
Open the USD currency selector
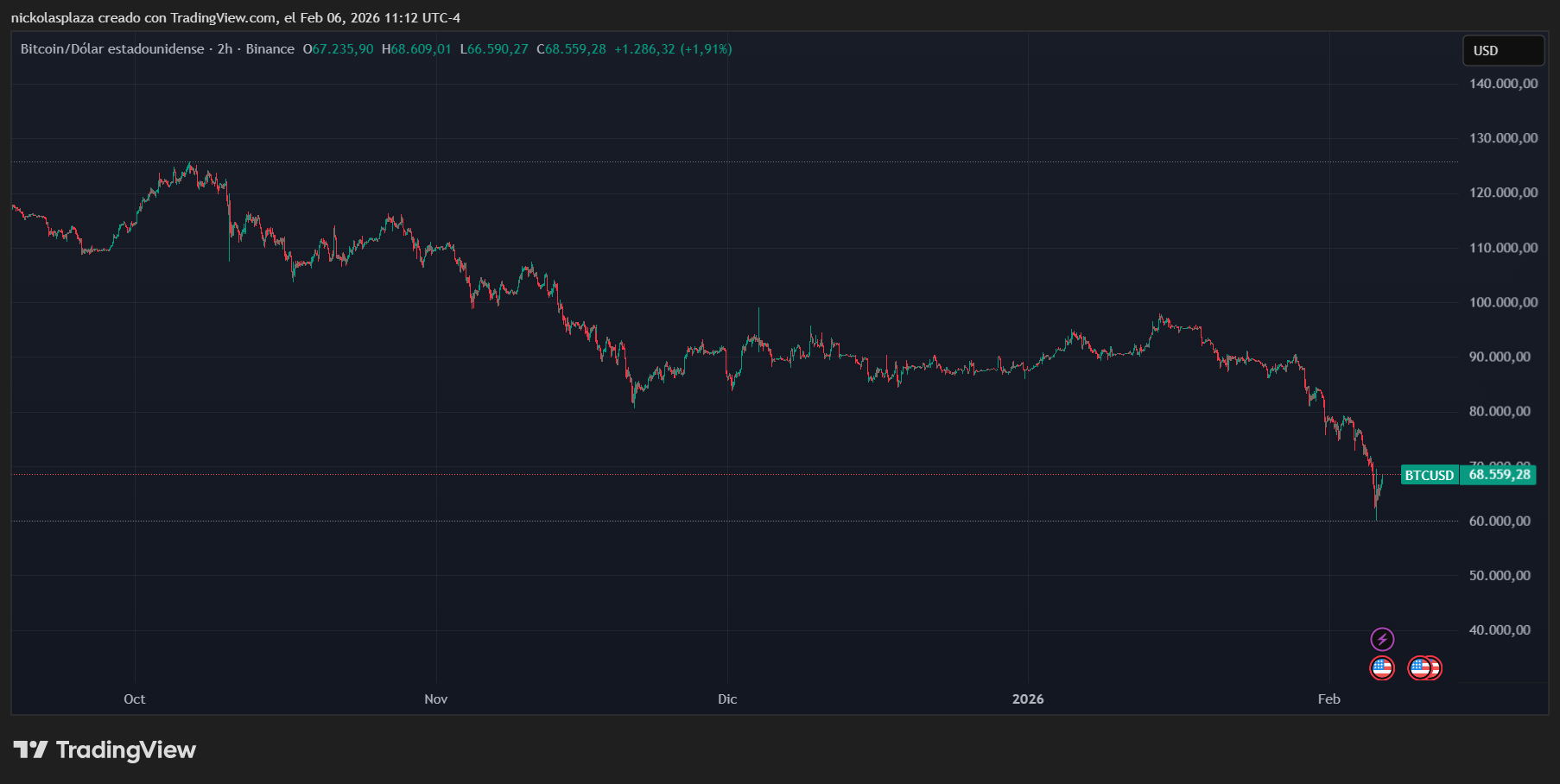(x=1502, y=51)
